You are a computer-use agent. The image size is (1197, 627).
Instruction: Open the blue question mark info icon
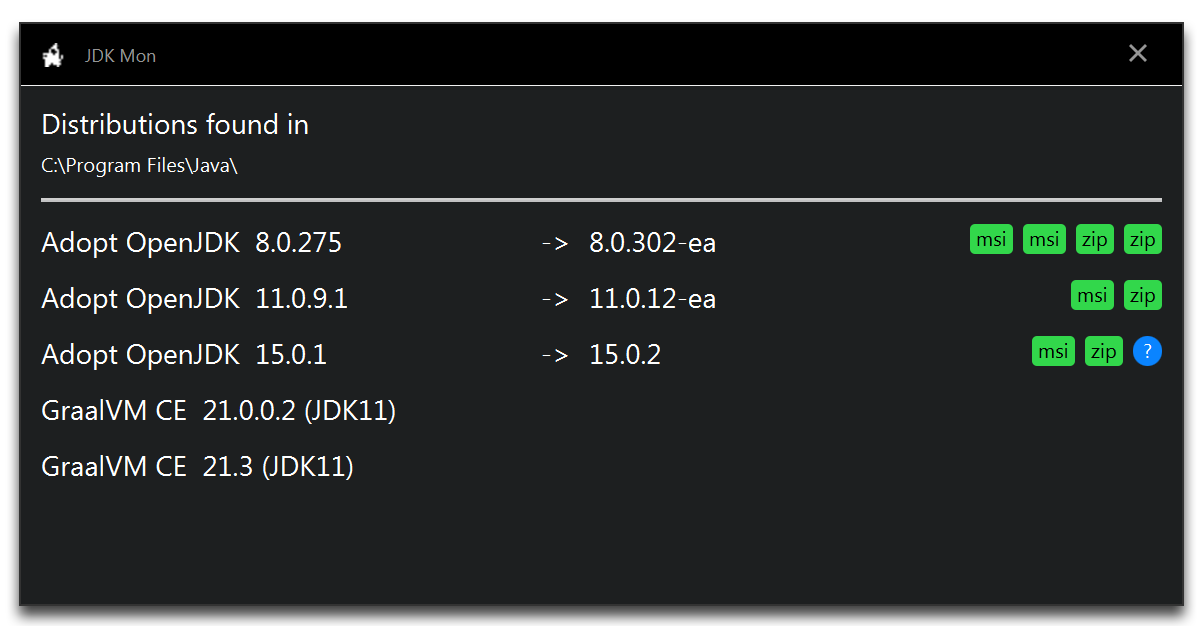(x=1147, y=351)
